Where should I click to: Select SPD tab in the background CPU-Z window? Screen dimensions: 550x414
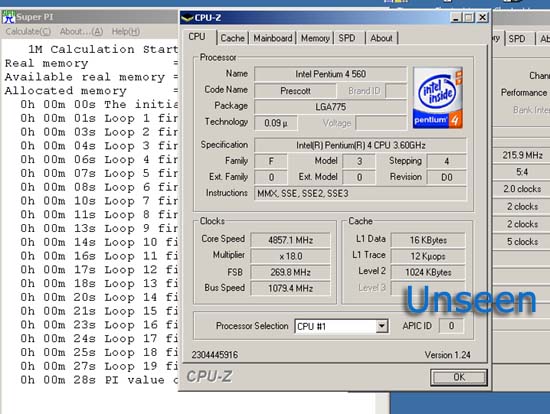click(x=517, y=38)
